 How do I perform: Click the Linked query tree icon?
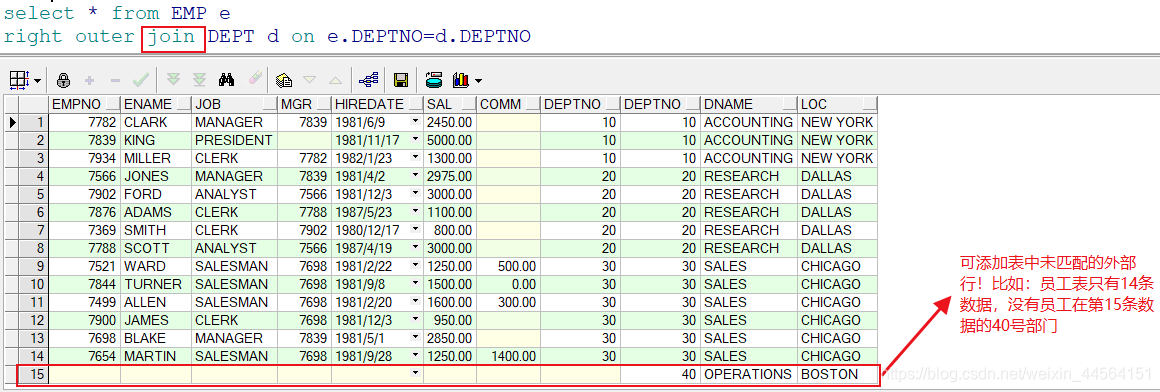368,79
